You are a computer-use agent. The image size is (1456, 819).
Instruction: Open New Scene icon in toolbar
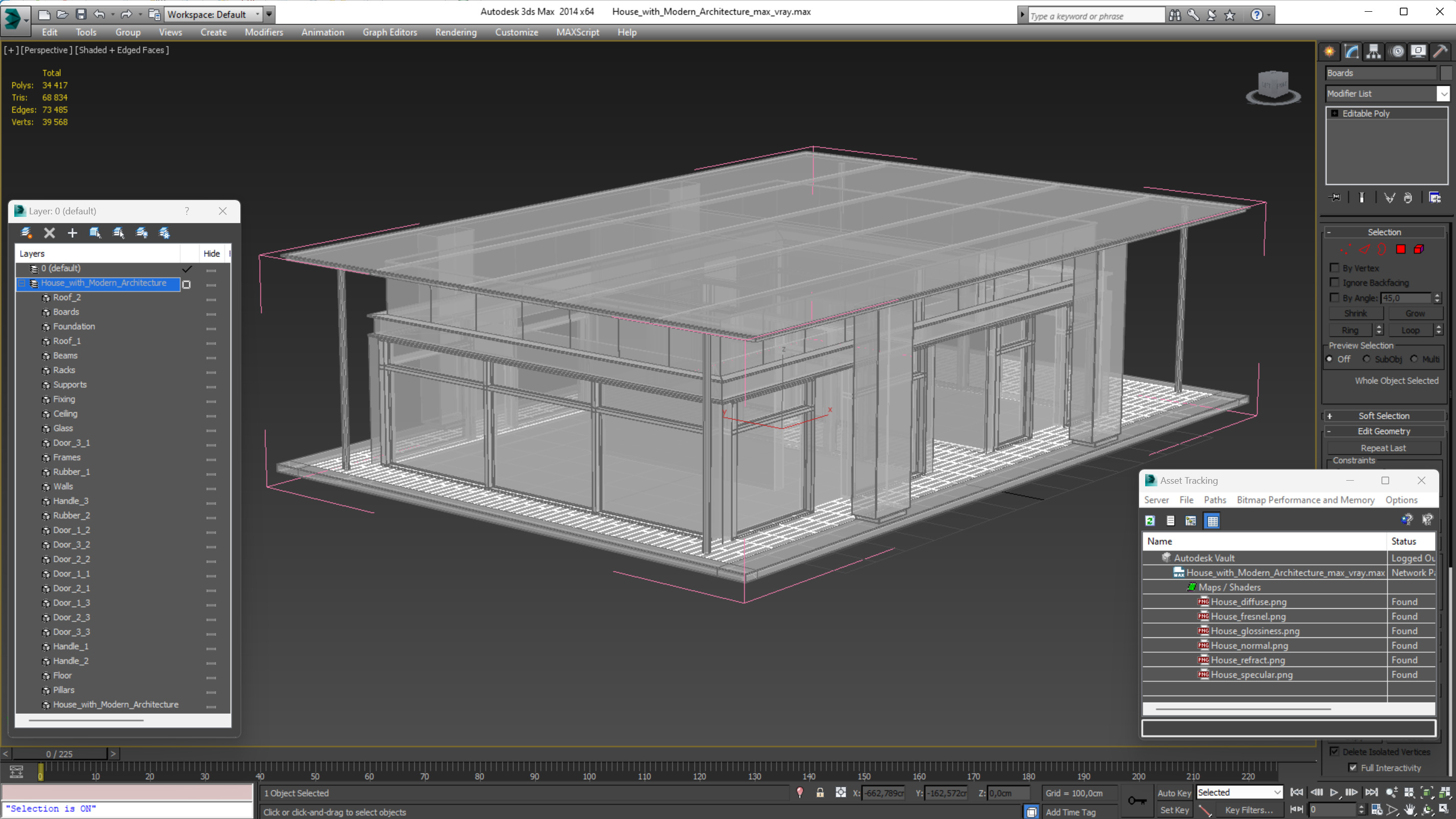click(43, 14)
